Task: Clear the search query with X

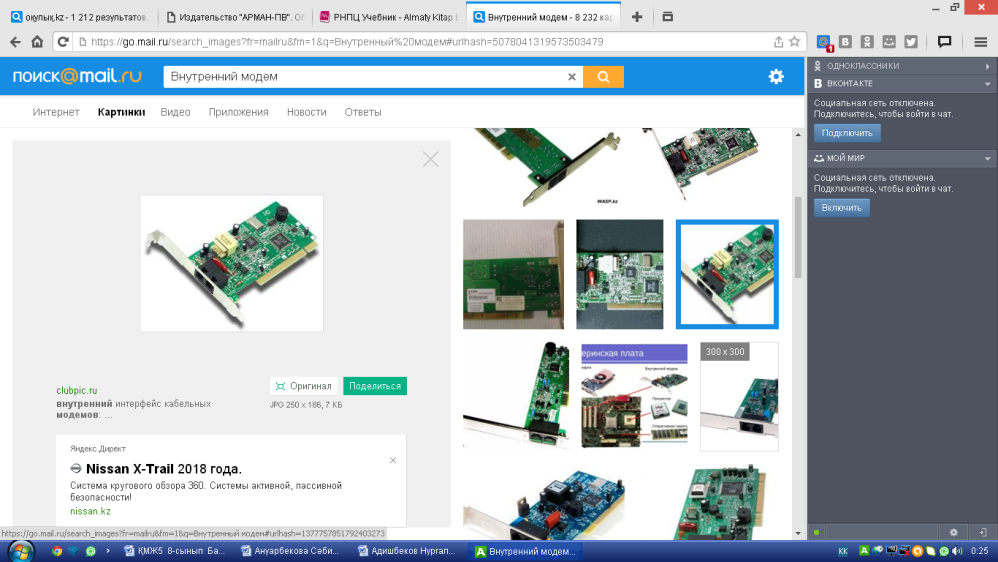Action: (572, 77)
